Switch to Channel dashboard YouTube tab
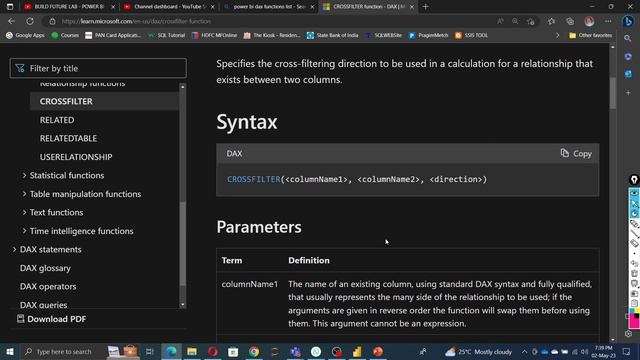Image resolution: width=640 pixels, height=360 pixels. point(167,7)
